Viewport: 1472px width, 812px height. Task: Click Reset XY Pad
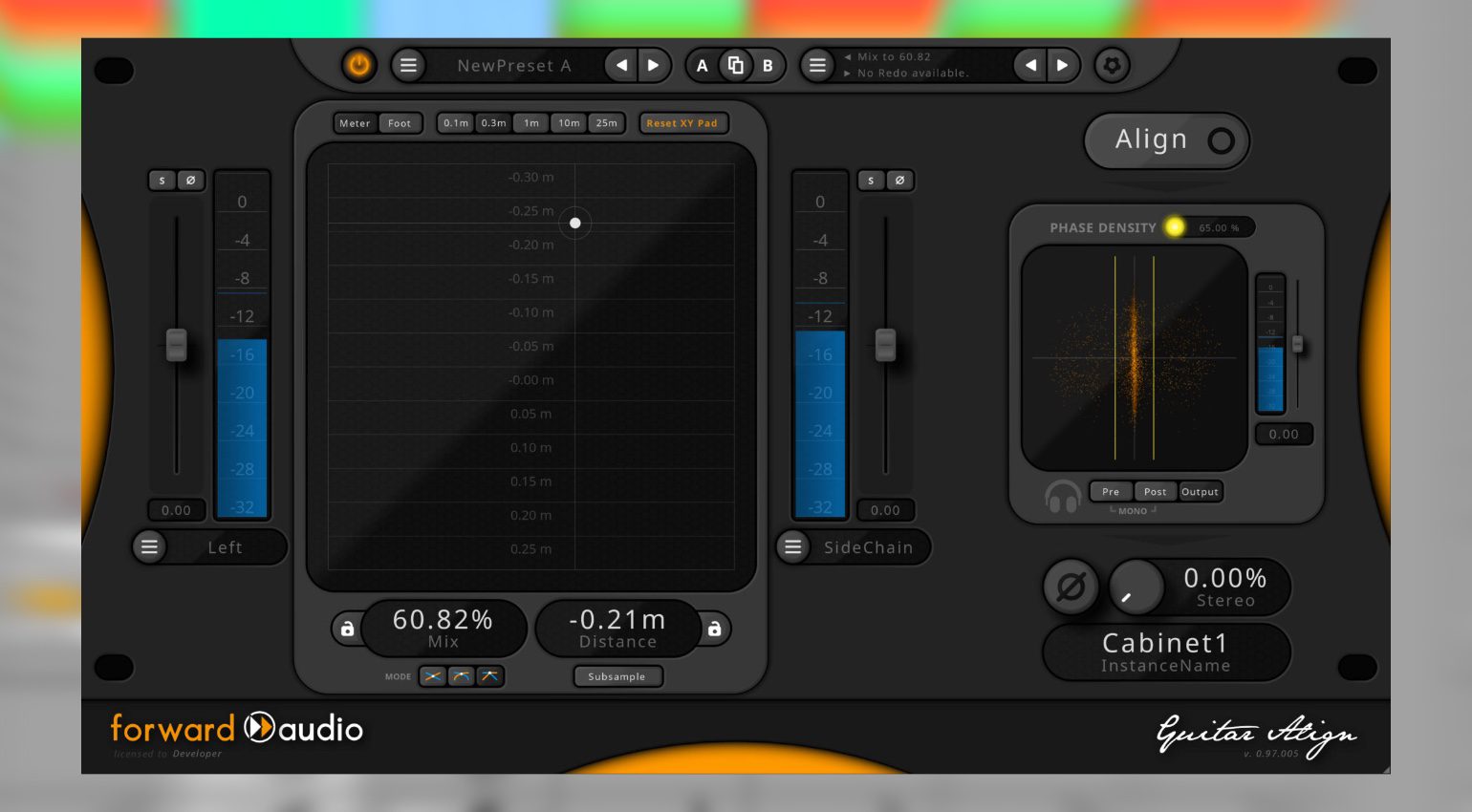click(x=682, y=123)
